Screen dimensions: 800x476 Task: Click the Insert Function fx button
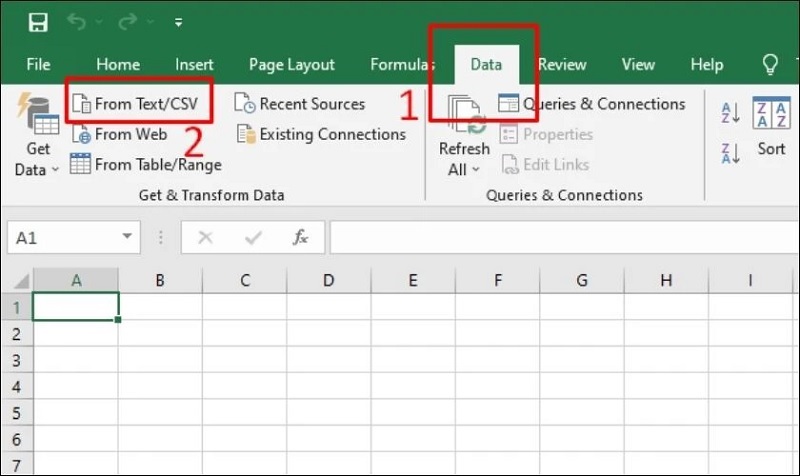(300, 237)
